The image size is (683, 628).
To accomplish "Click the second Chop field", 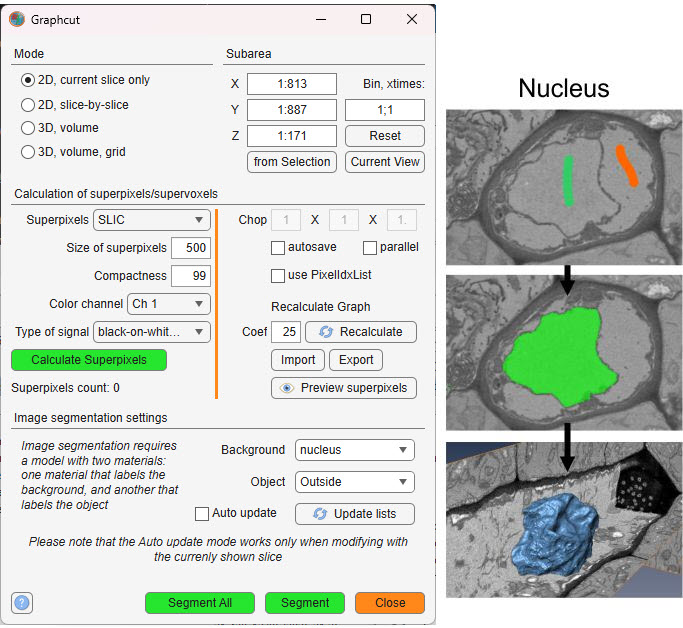I will click(344, 219).
